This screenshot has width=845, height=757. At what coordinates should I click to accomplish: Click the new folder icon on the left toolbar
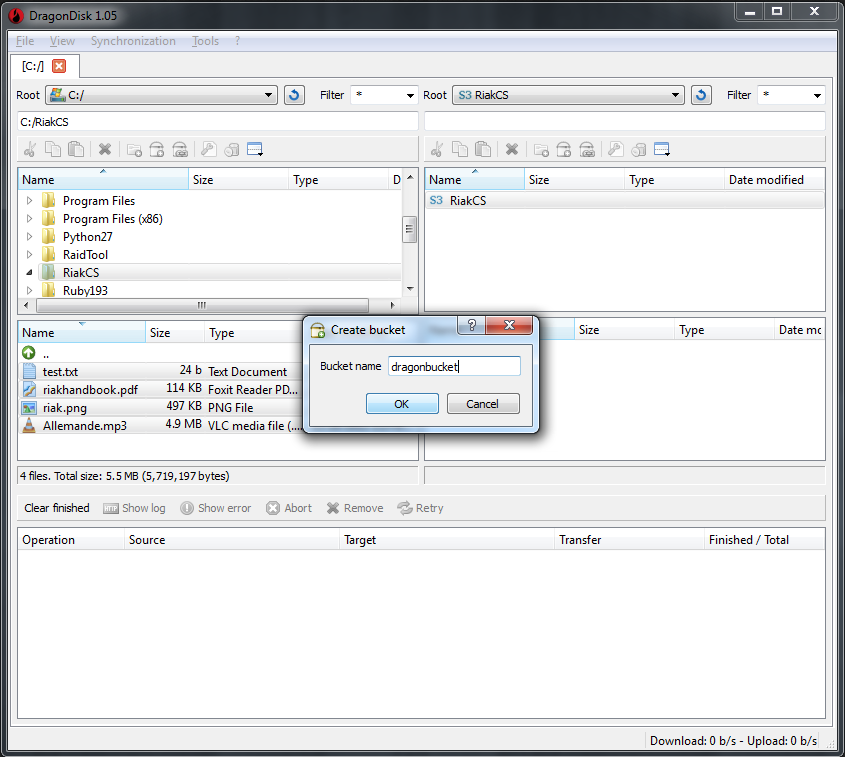point(134,149)
